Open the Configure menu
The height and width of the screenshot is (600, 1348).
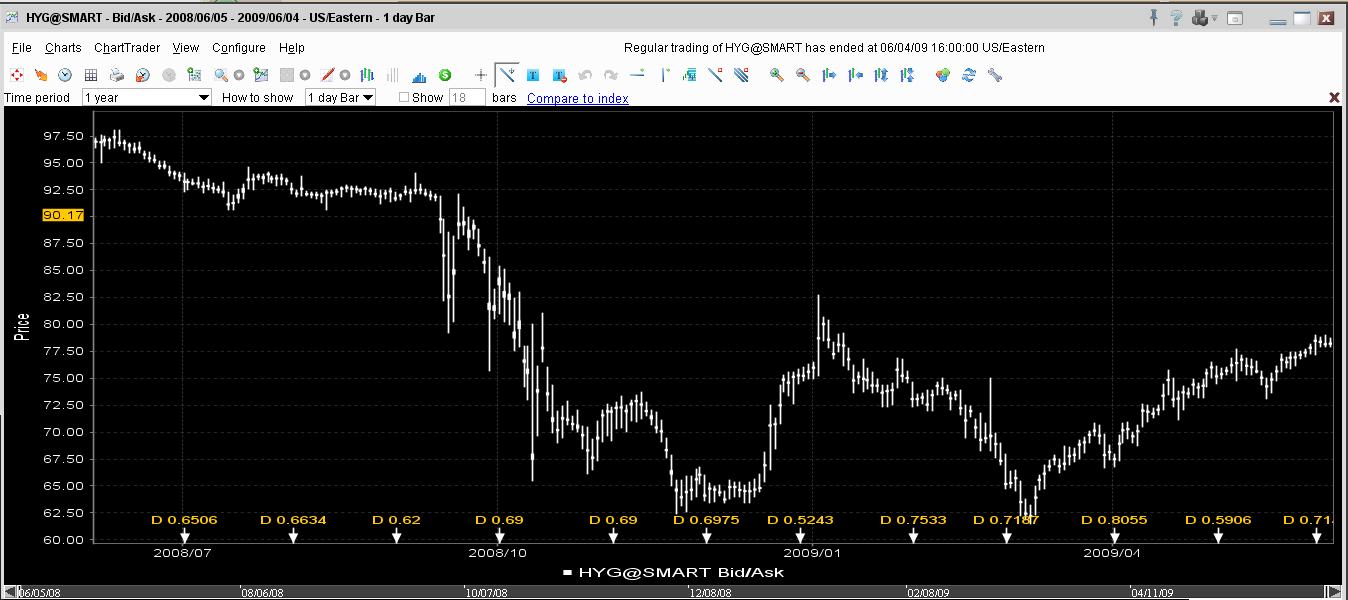pyautogui.click(x=239, y=47)
